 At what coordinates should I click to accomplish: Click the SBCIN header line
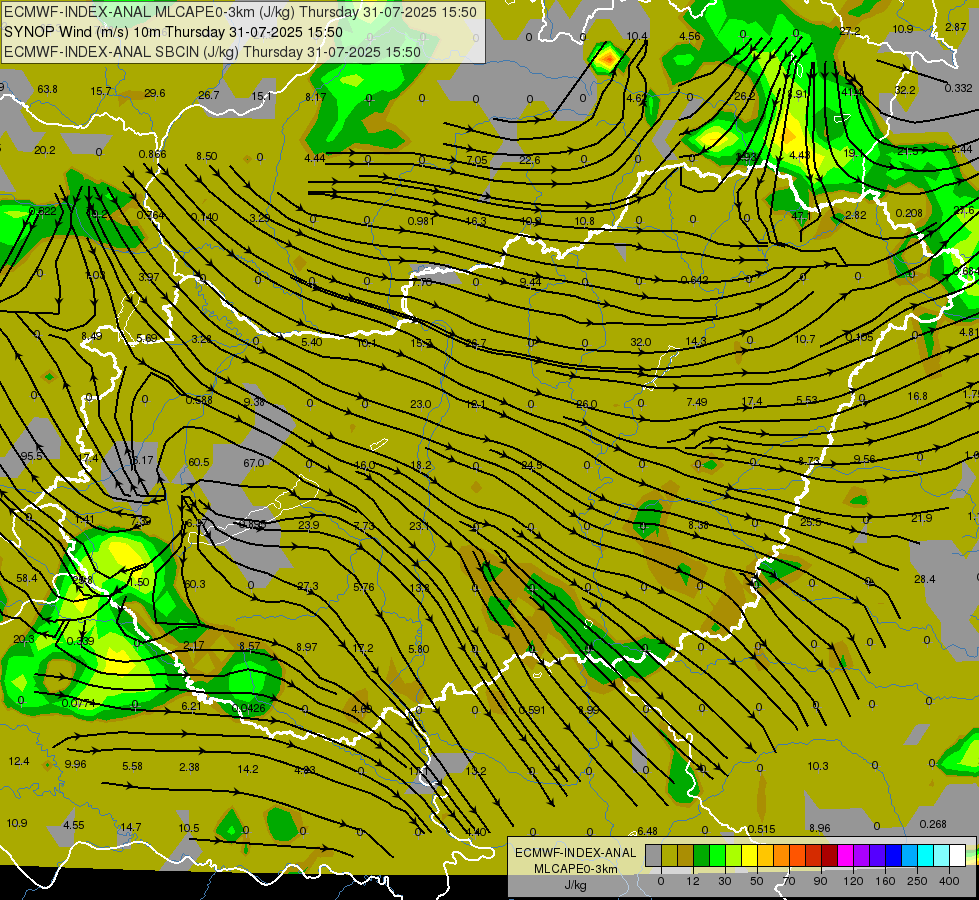coord(212,52)
